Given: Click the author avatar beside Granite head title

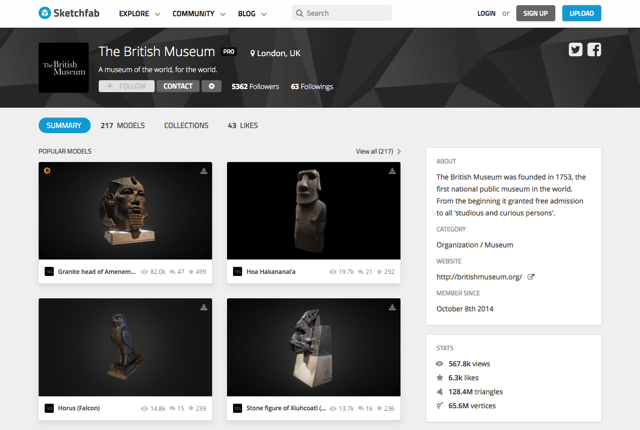Looking at the screenshot, I should pyautogui.click(x=49, y=271).
